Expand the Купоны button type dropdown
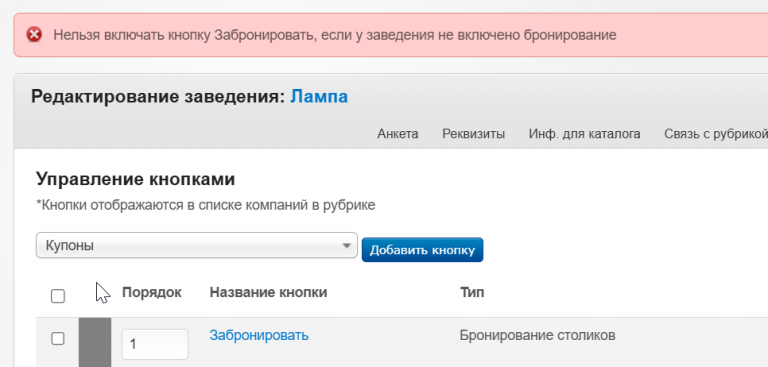768x367 pixels. 196,245
